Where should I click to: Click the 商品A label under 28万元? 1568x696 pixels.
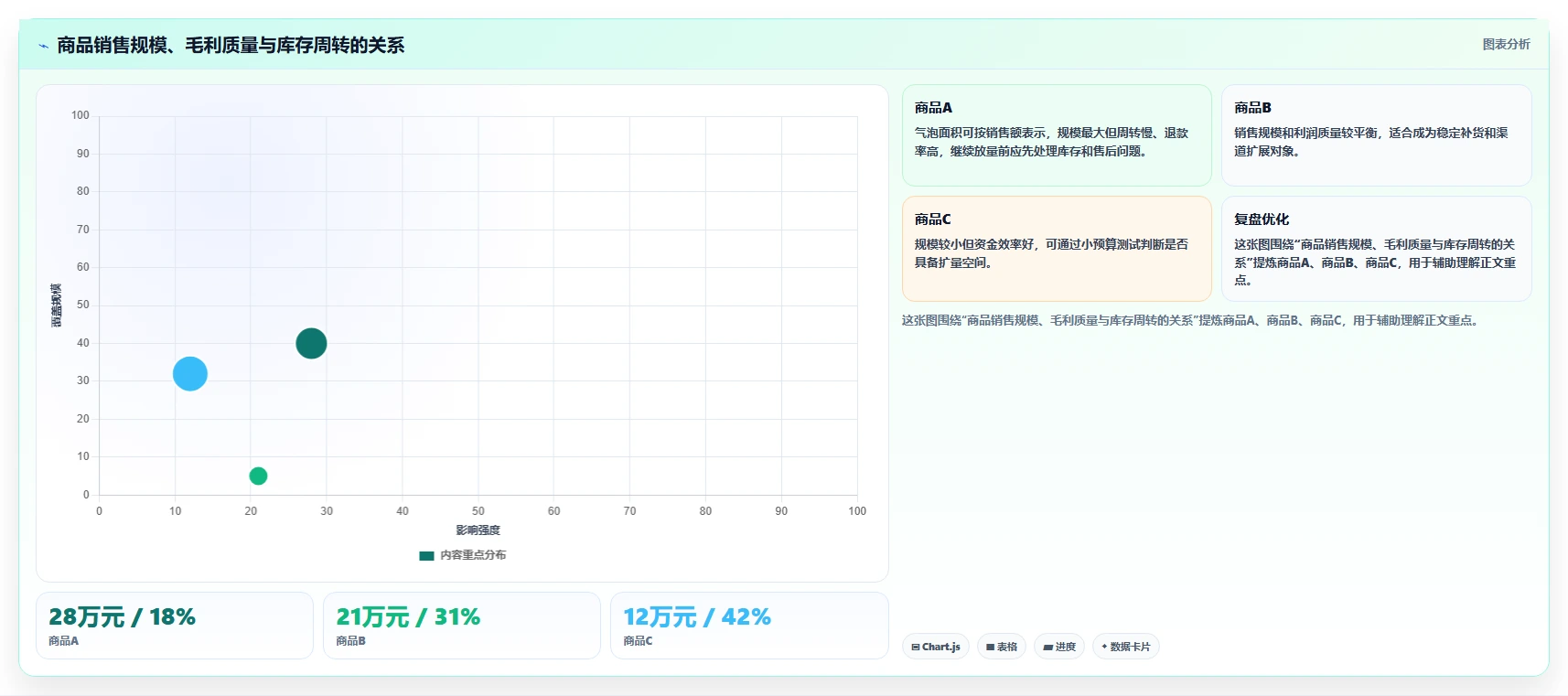(x=64, y=641)
